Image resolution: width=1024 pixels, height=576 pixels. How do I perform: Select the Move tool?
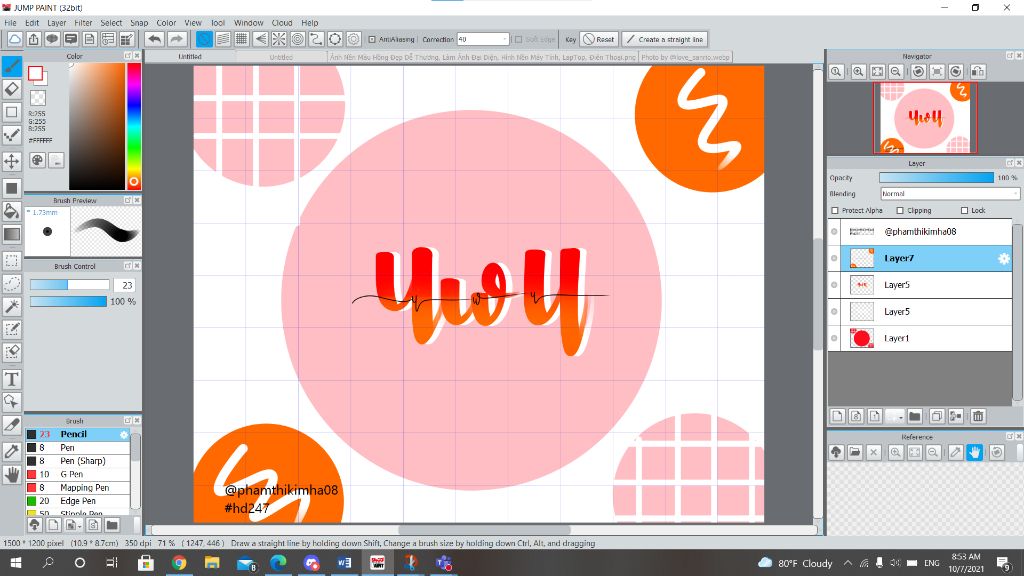(x=12, y=161)
